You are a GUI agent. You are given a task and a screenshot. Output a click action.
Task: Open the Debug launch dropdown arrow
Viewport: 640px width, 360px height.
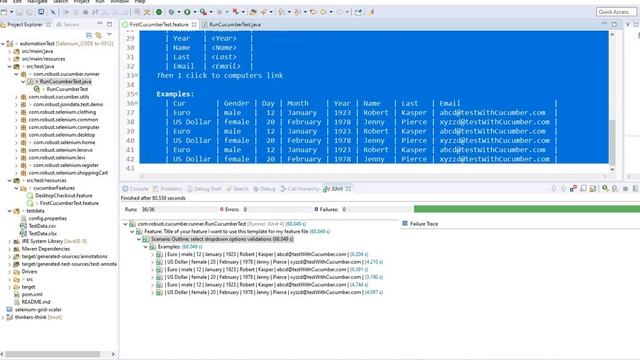[179, 12]
